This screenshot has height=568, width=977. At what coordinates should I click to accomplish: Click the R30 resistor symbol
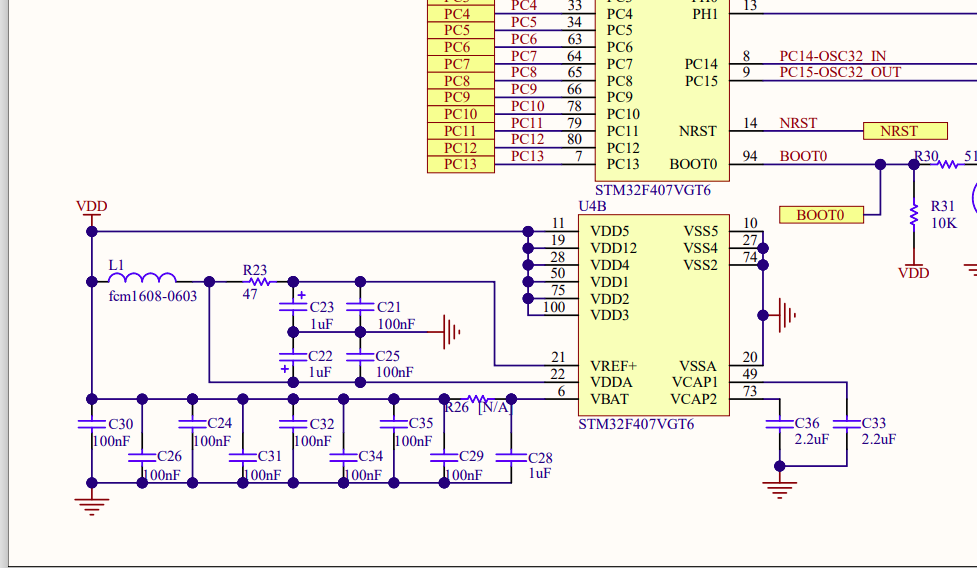click(948, 164)
